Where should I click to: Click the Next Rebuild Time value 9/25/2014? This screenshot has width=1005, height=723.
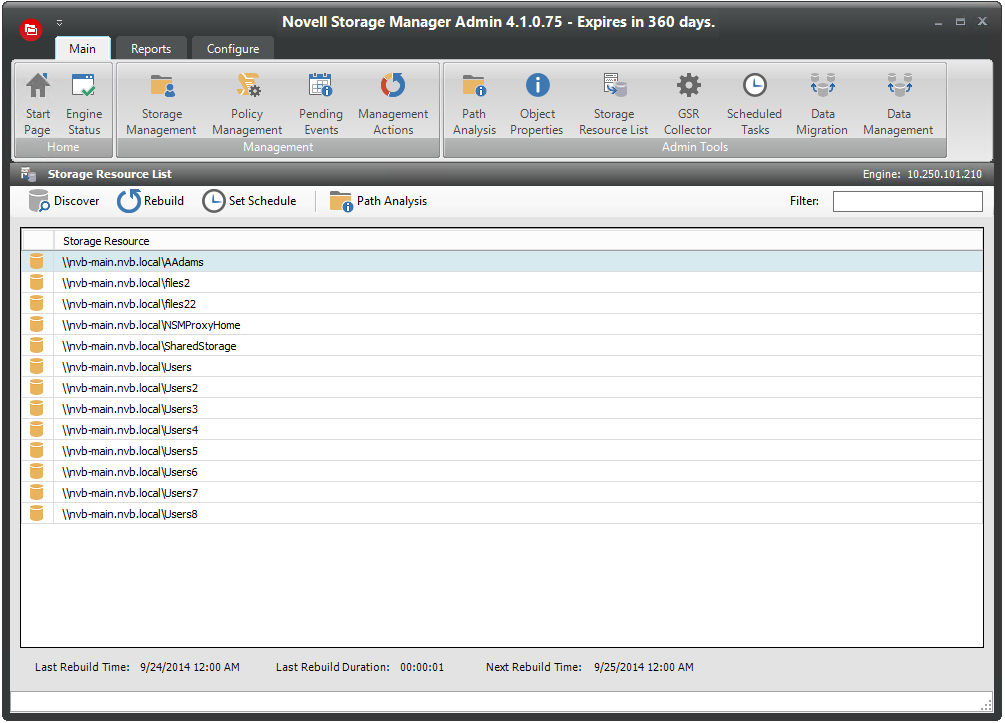click(644, 667)
